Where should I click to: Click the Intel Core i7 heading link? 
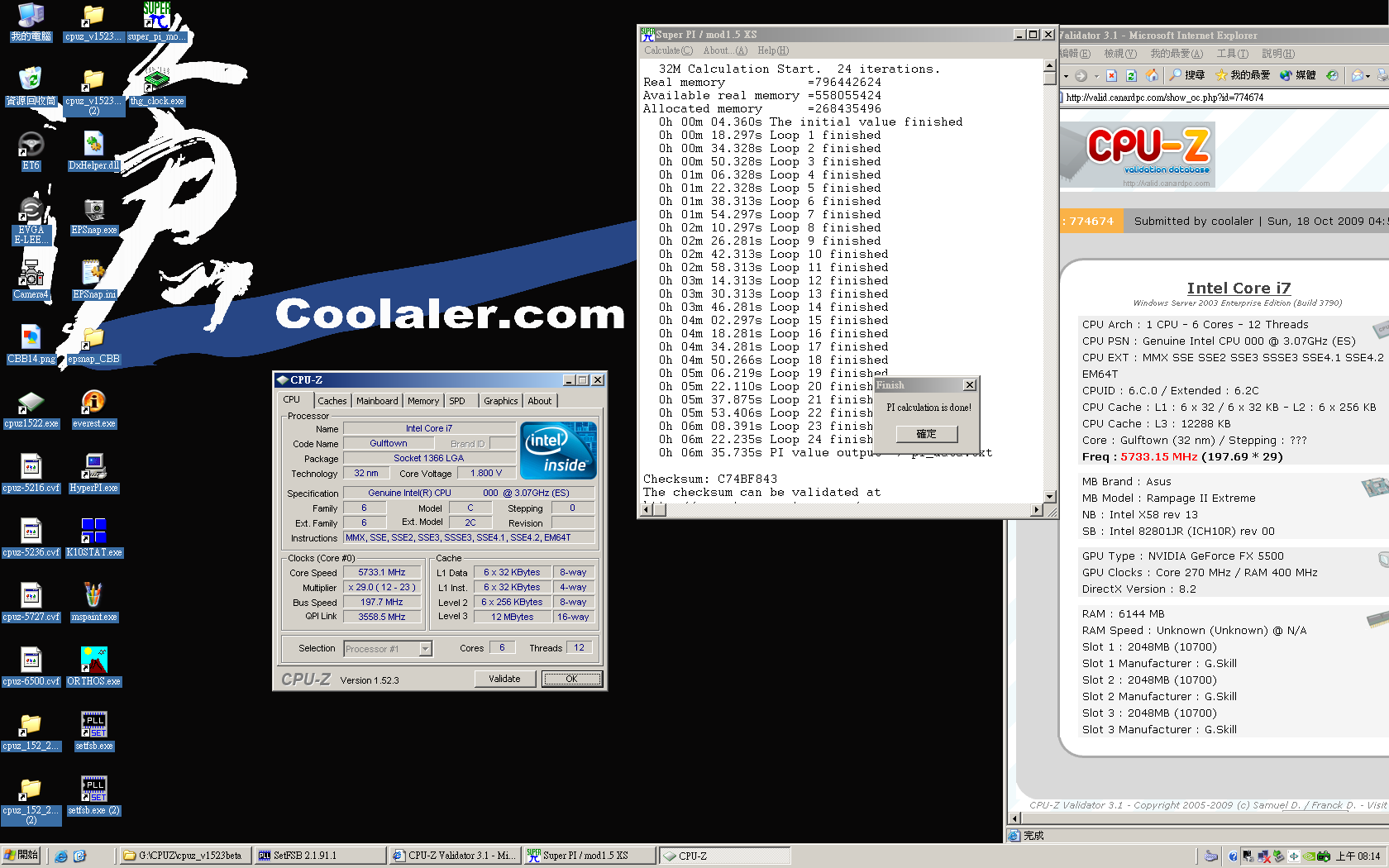(x=1239, y=288)
